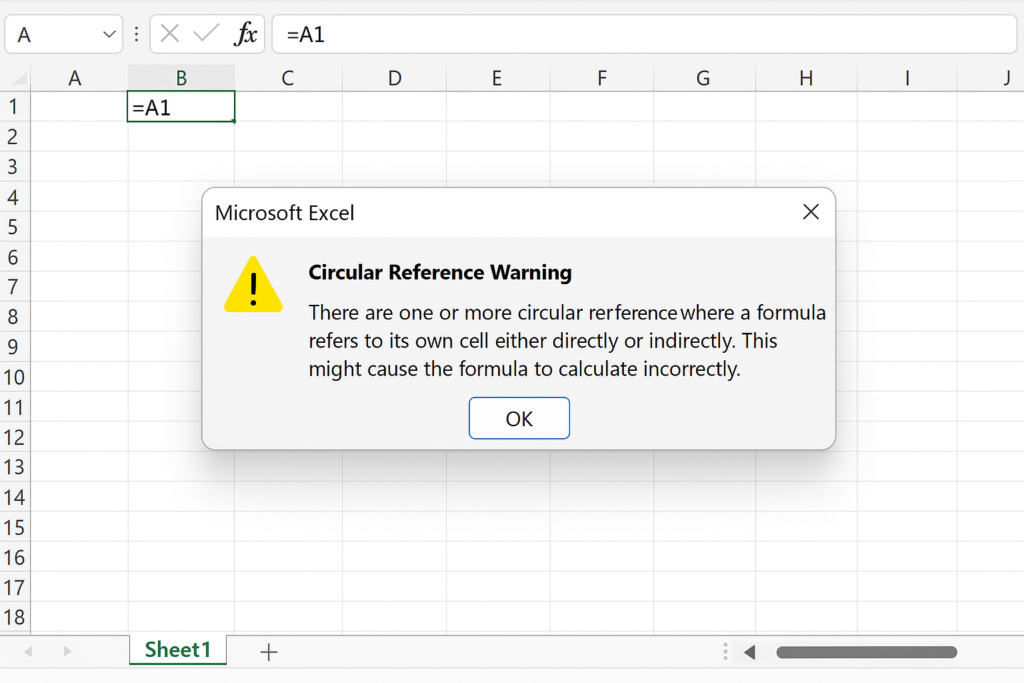Click cell B1 containing =A1
1024x683 pixels.
point(181,107)
